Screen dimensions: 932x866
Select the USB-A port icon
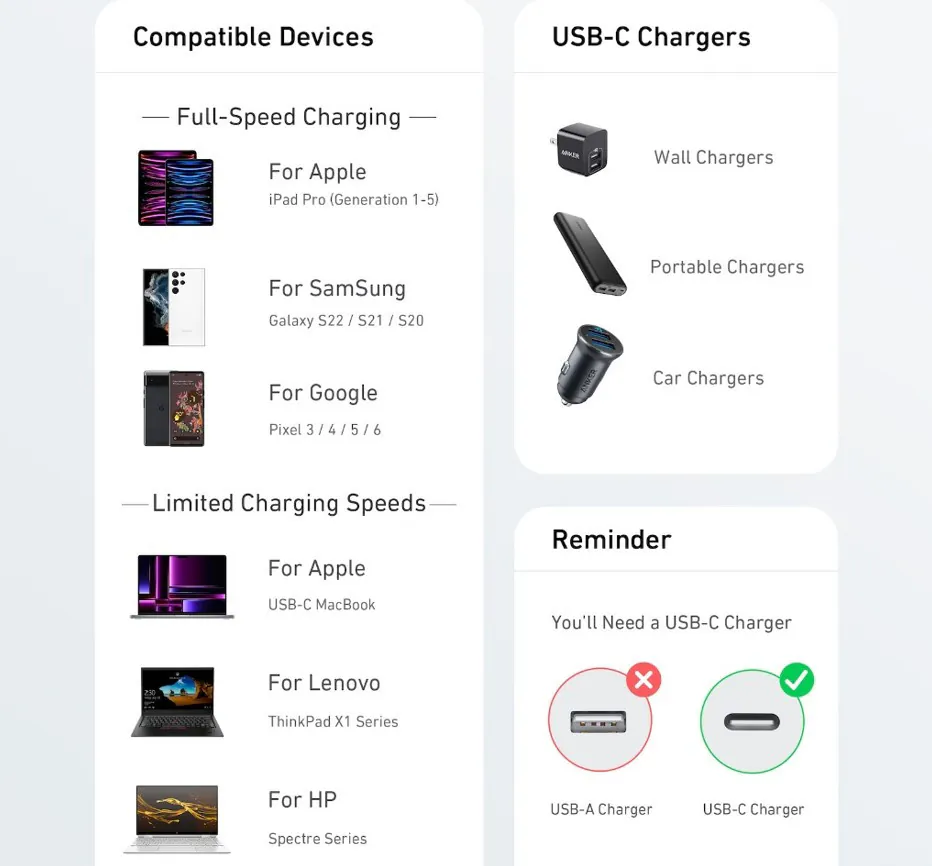click(598, 722)
